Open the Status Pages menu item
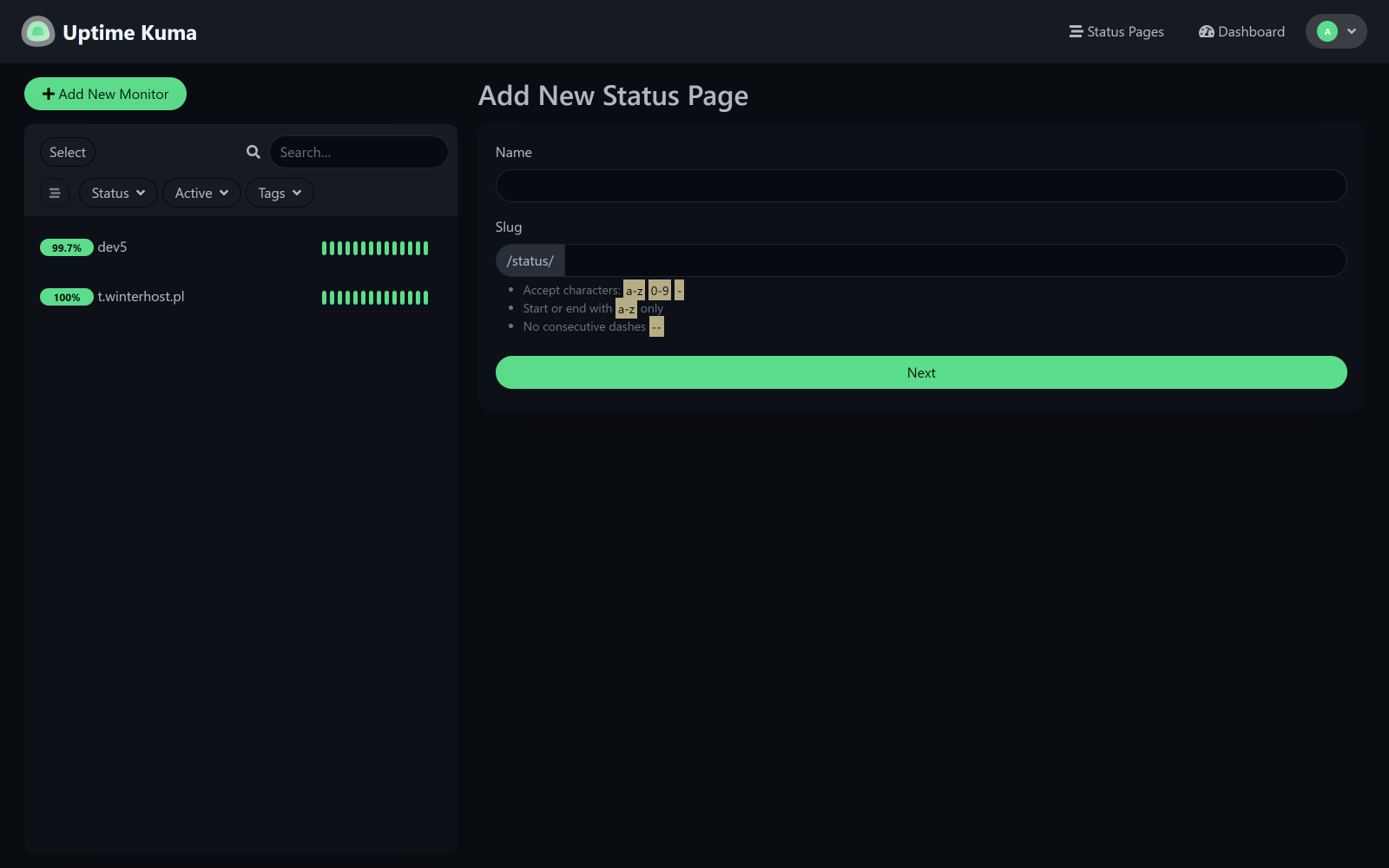 click(1116, 31)
